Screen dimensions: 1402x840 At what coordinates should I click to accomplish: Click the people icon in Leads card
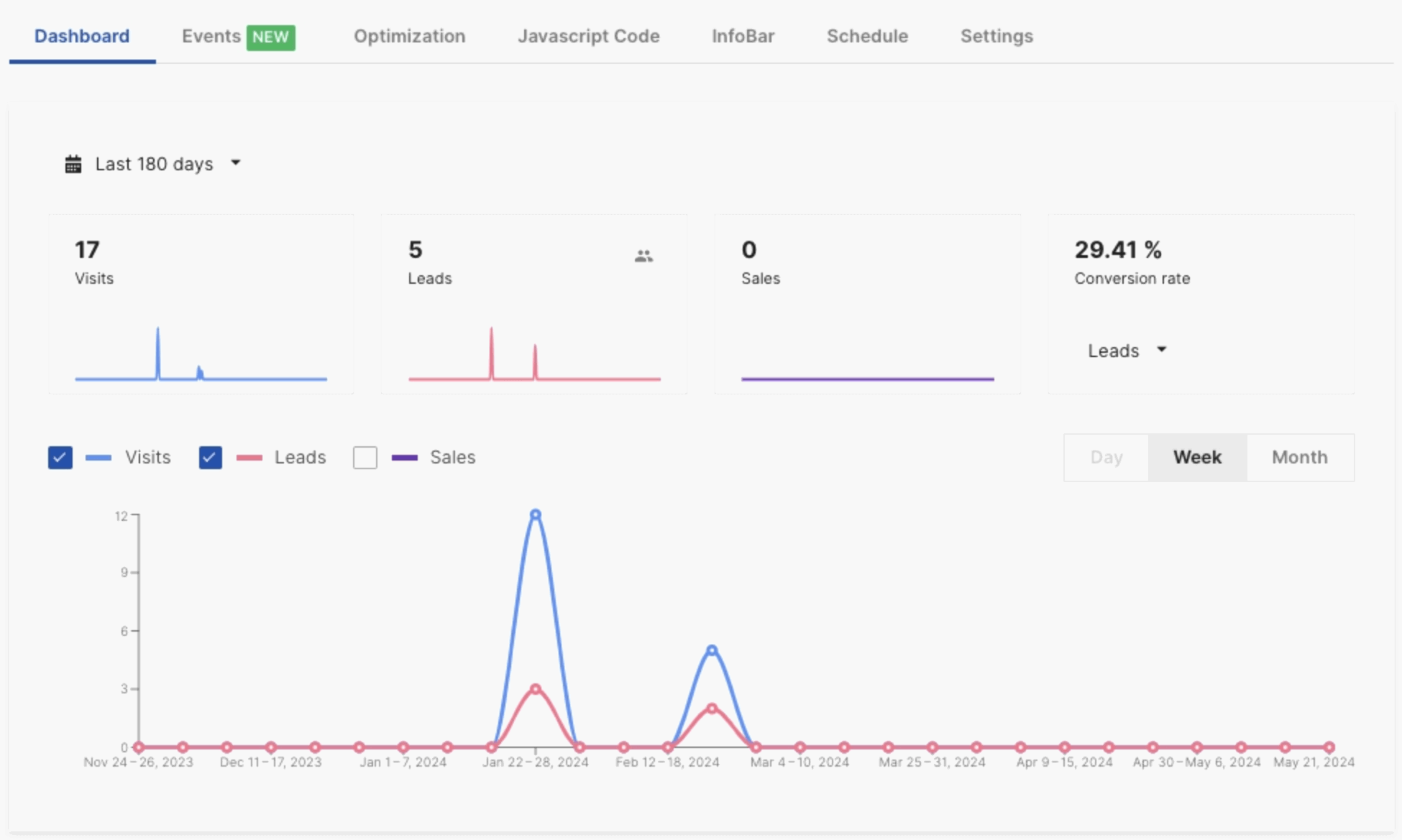pos(643,256)
